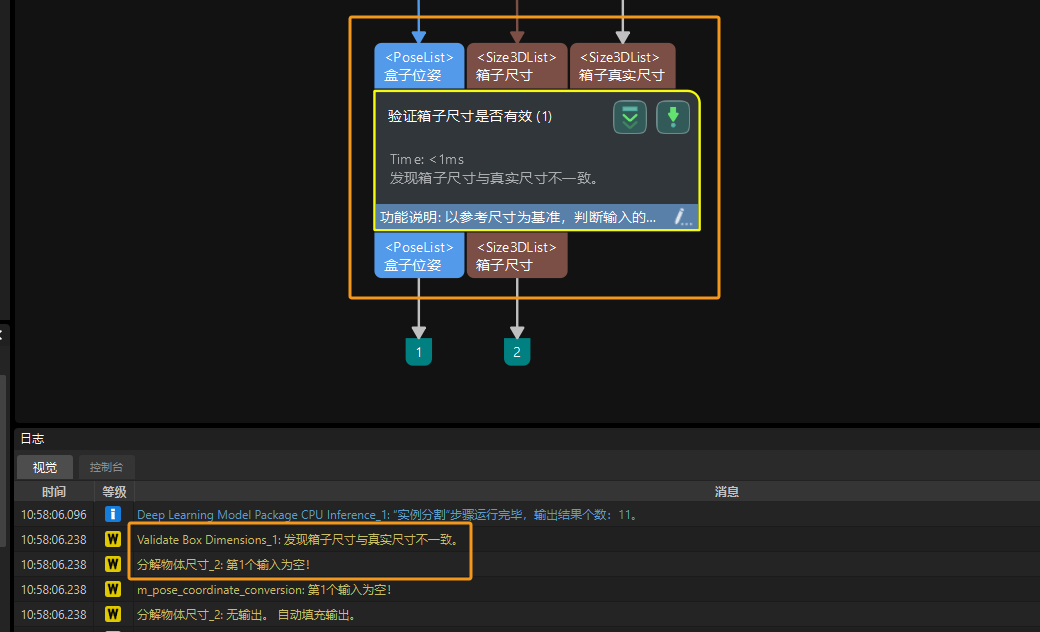Select the m_pose_coordinate_conversion log message

click(x=264, y=590)
